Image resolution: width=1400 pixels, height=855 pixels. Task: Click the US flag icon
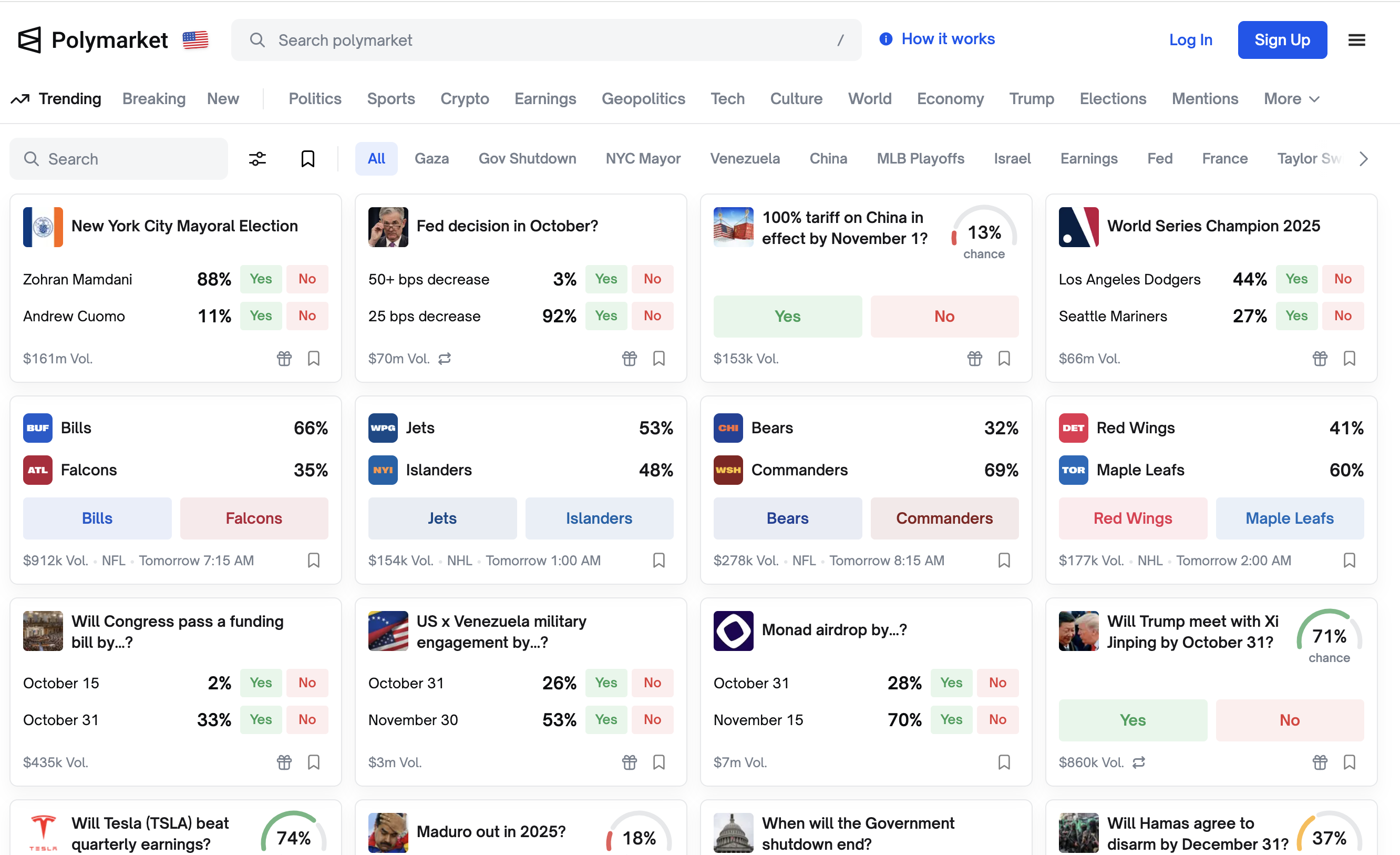click(x=195, y=40)
